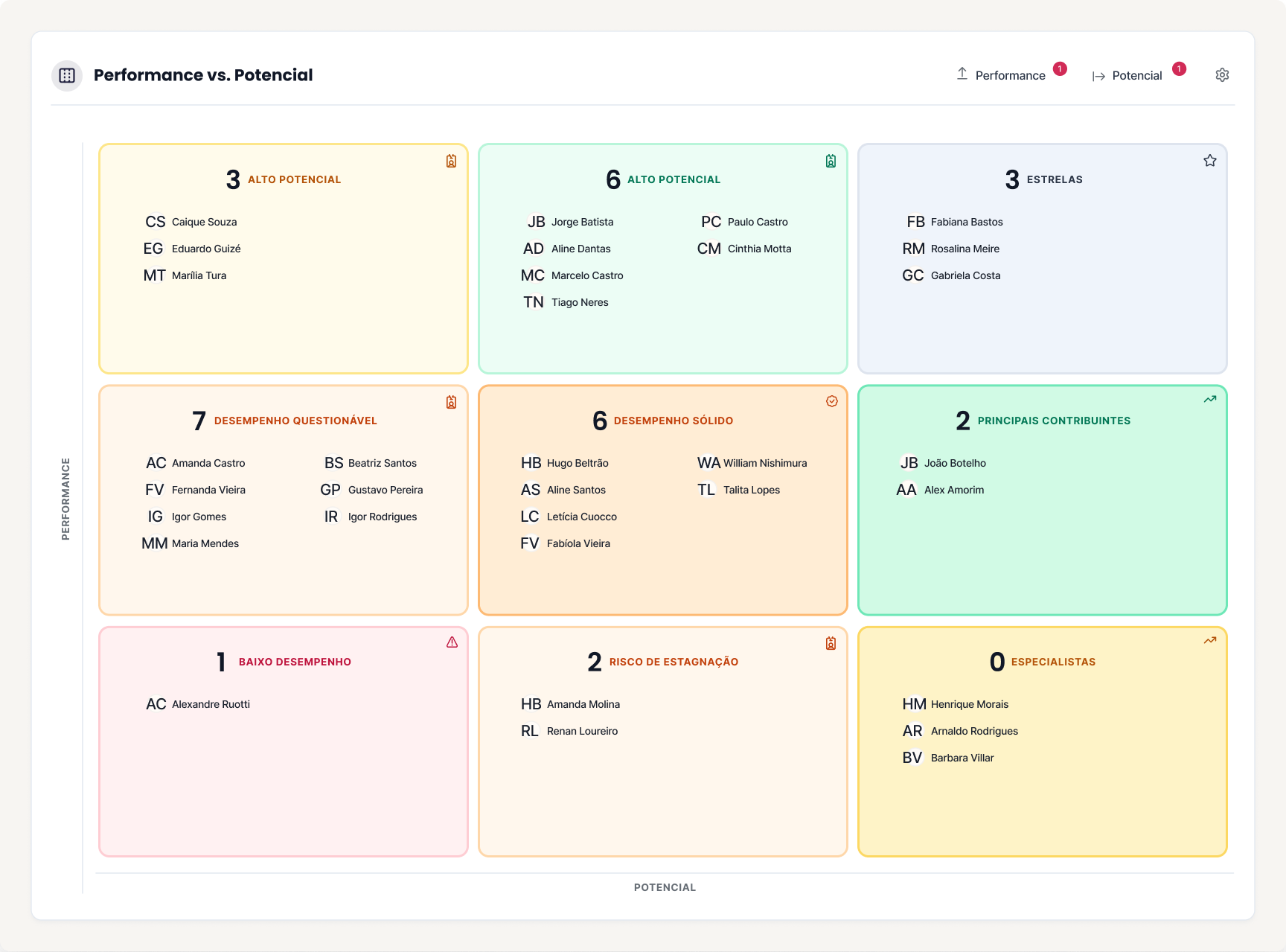Screen dimensions: 1286x952
Task: Select the Baixo Desempenho heading
Action: [295, 662]
